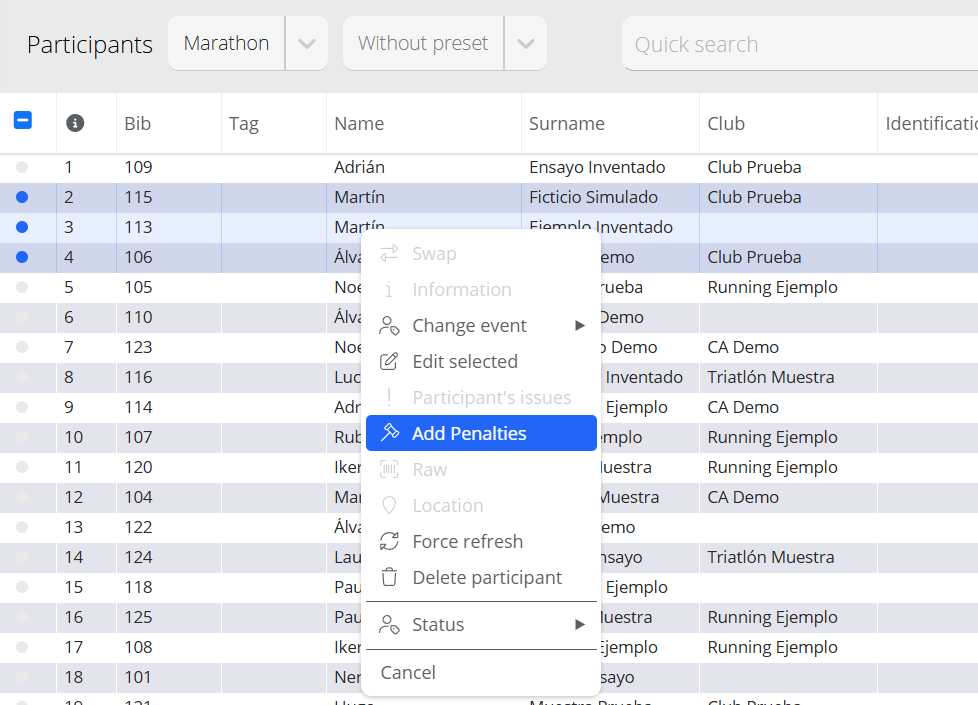Open Change event menu entry
The height and width of the screenshot is (705, 978).
pyautogui.click(x=482, y=326)
